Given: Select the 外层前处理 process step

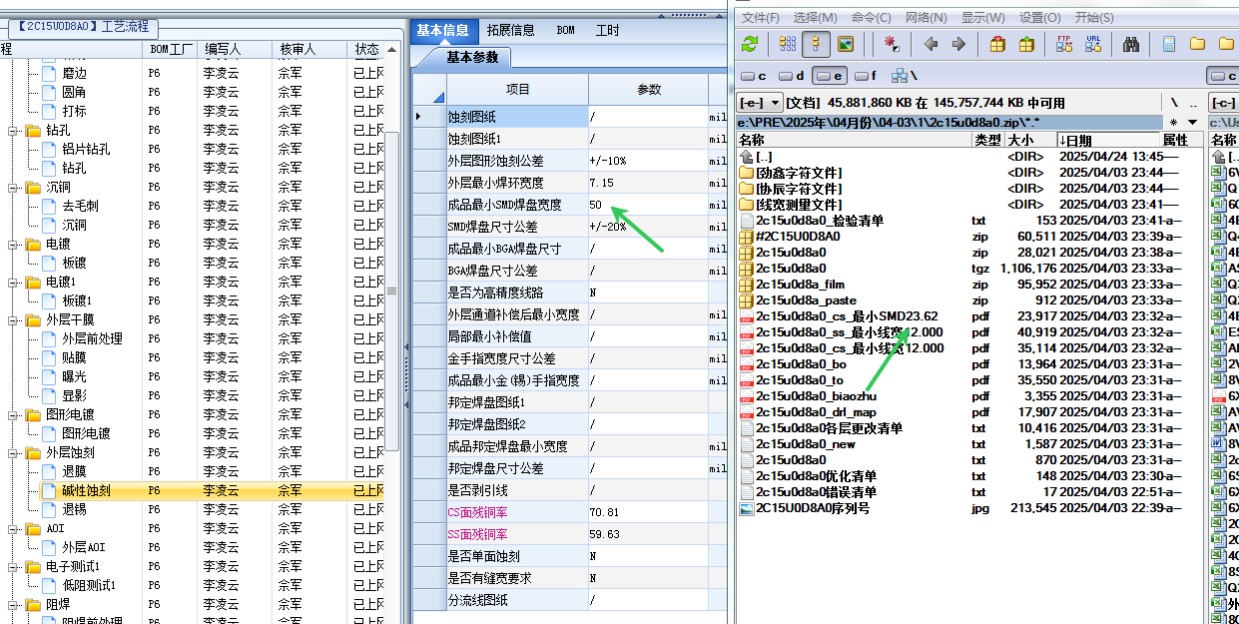Looking at the screenshot, I should 93,339.
